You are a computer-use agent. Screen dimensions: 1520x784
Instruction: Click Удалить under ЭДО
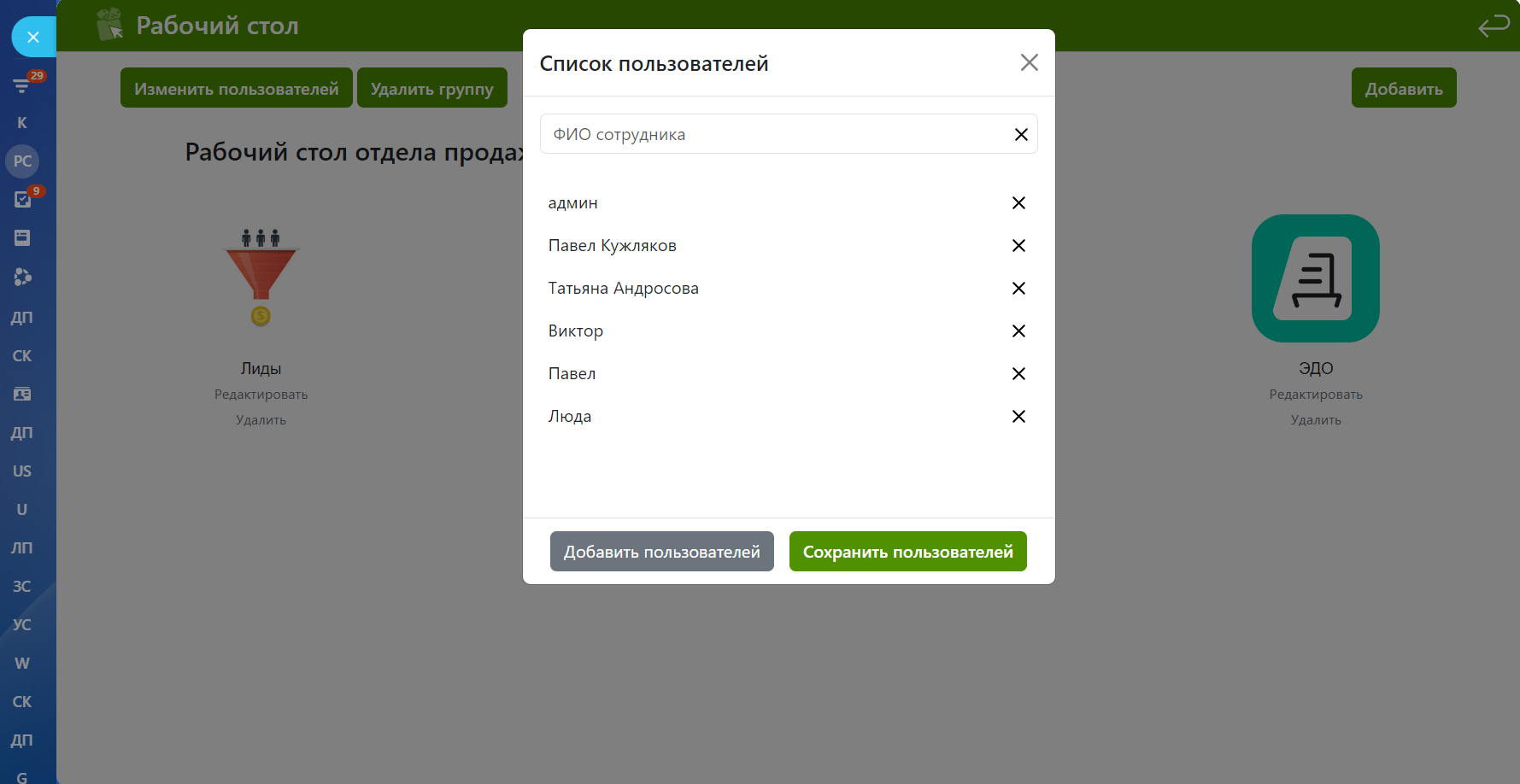pos(1316,420)
